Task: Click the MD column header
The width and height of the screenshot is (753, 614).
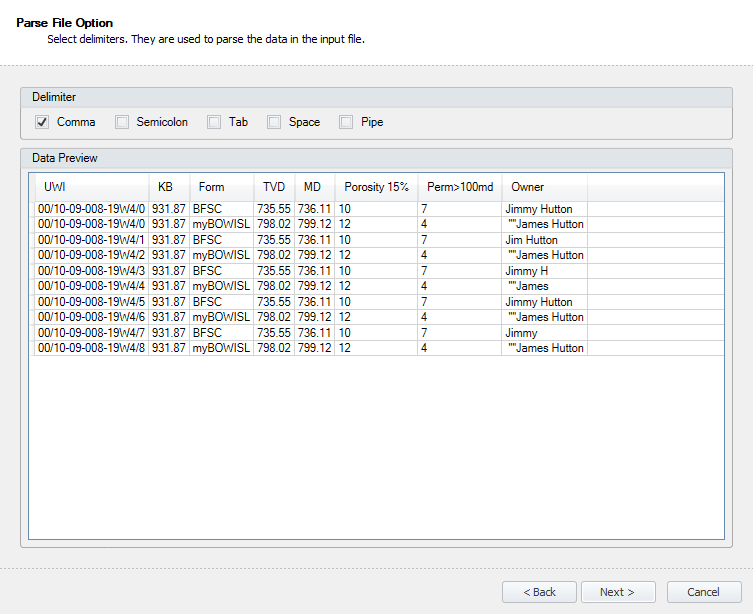Action: tap(315, 187)
